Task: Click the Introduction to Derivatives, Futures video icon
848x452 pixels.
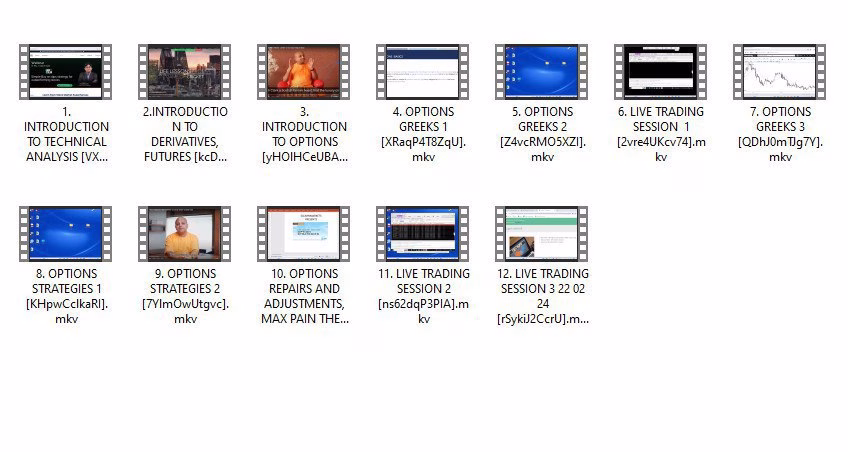Action: coord(184,71)
